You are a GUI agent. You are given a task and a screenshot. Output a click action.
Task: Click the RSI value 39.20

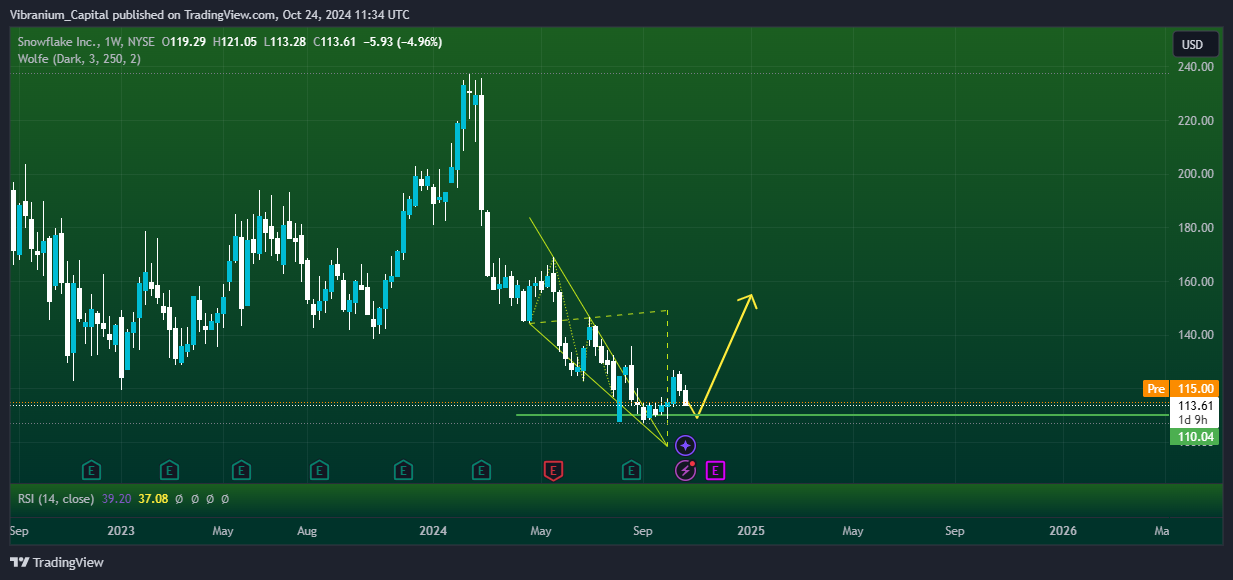pyautogui.click(x=117, y=498)
